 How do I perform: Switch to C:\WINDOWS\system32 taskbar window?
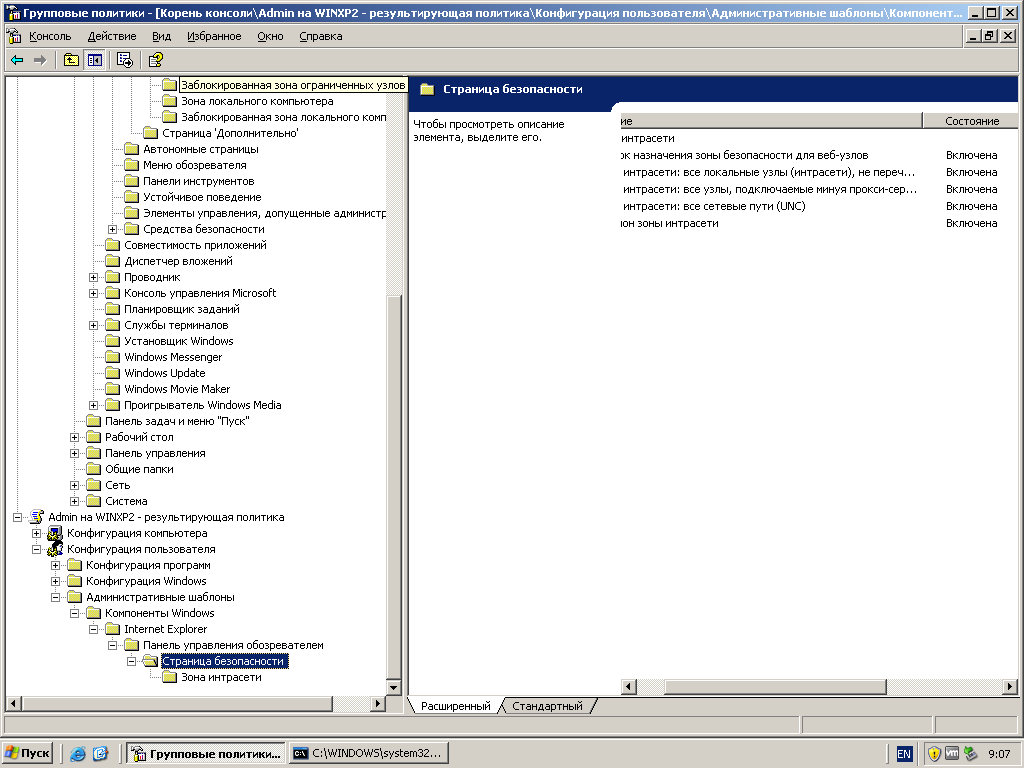coord(369,754)
